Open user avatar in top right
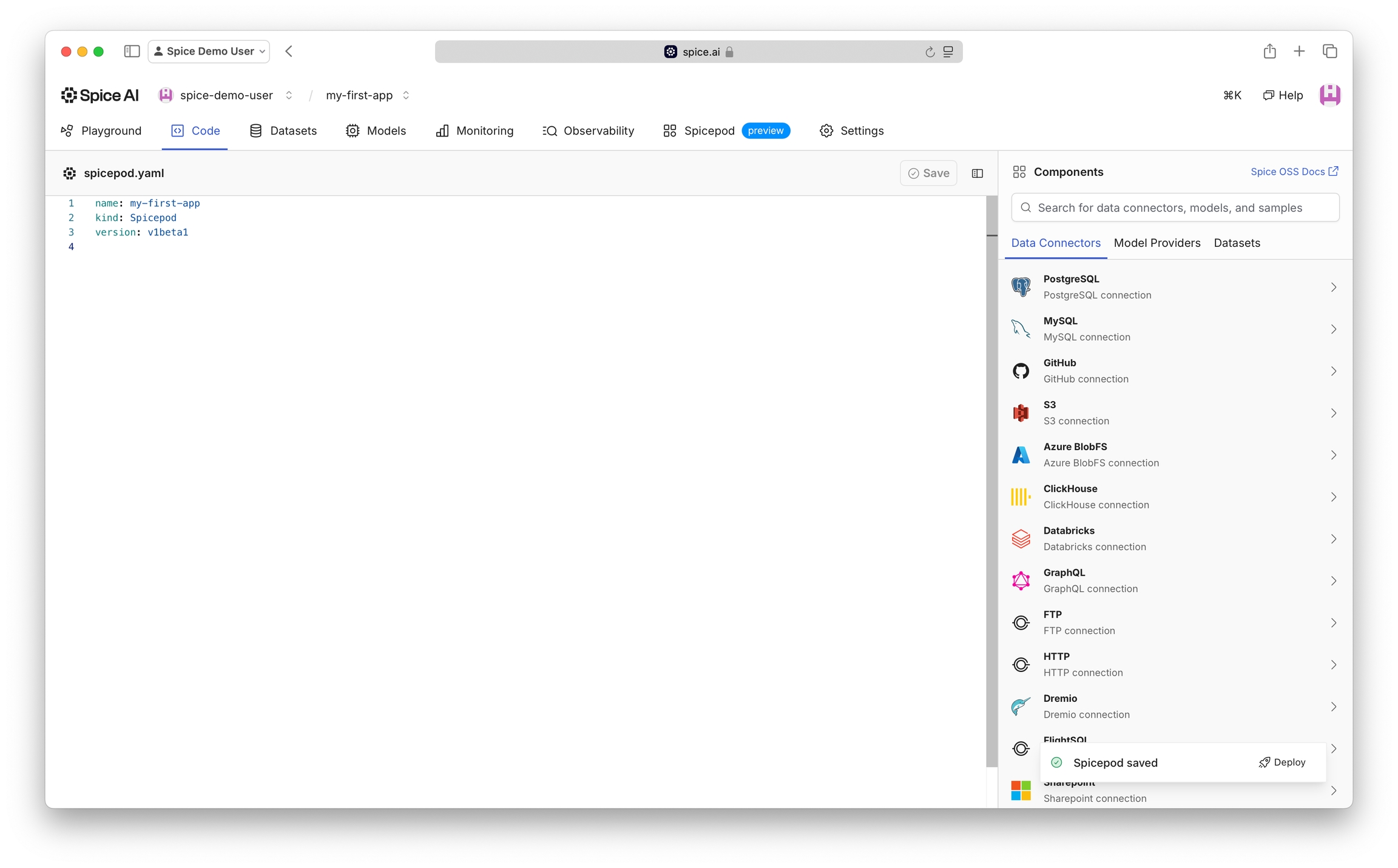This screenshot has height=868, width=1398. tap(1329, 95)
